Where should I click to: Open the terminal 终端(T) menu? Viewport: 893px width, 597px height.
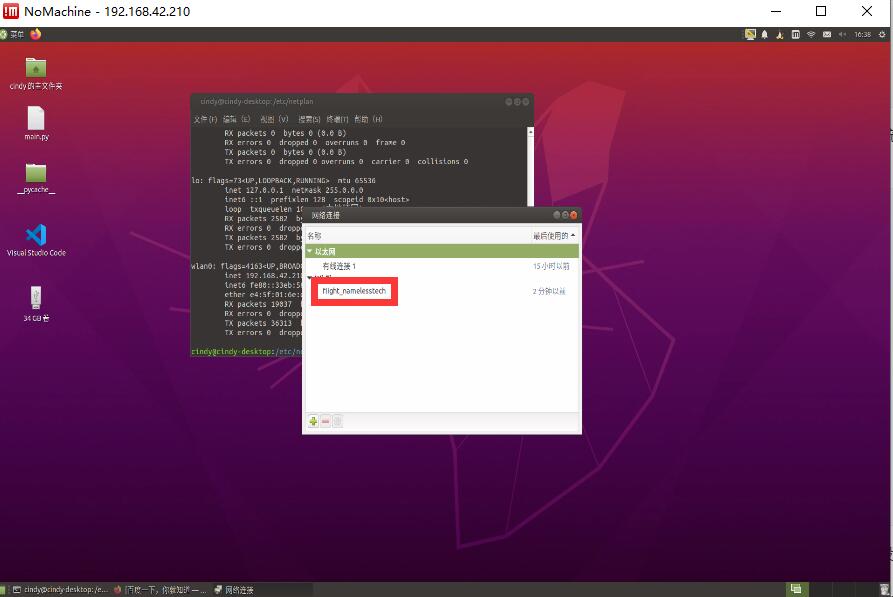tap(337, 119)
